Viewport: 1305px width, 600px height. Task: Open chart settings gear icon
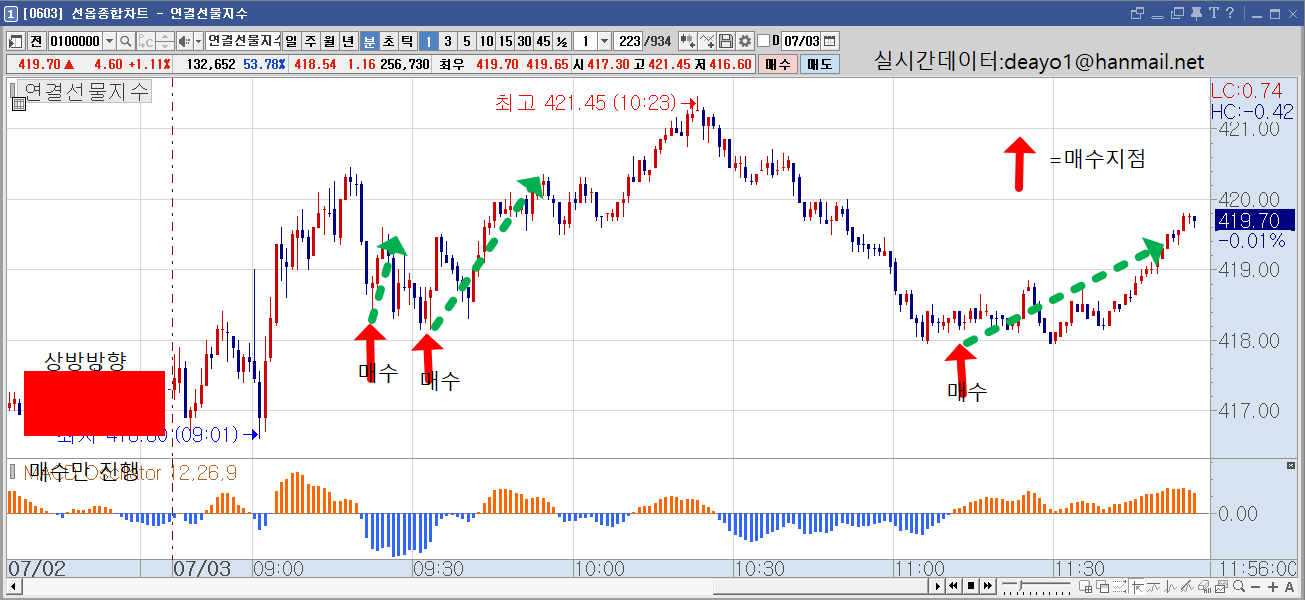(x=745, y=41)
